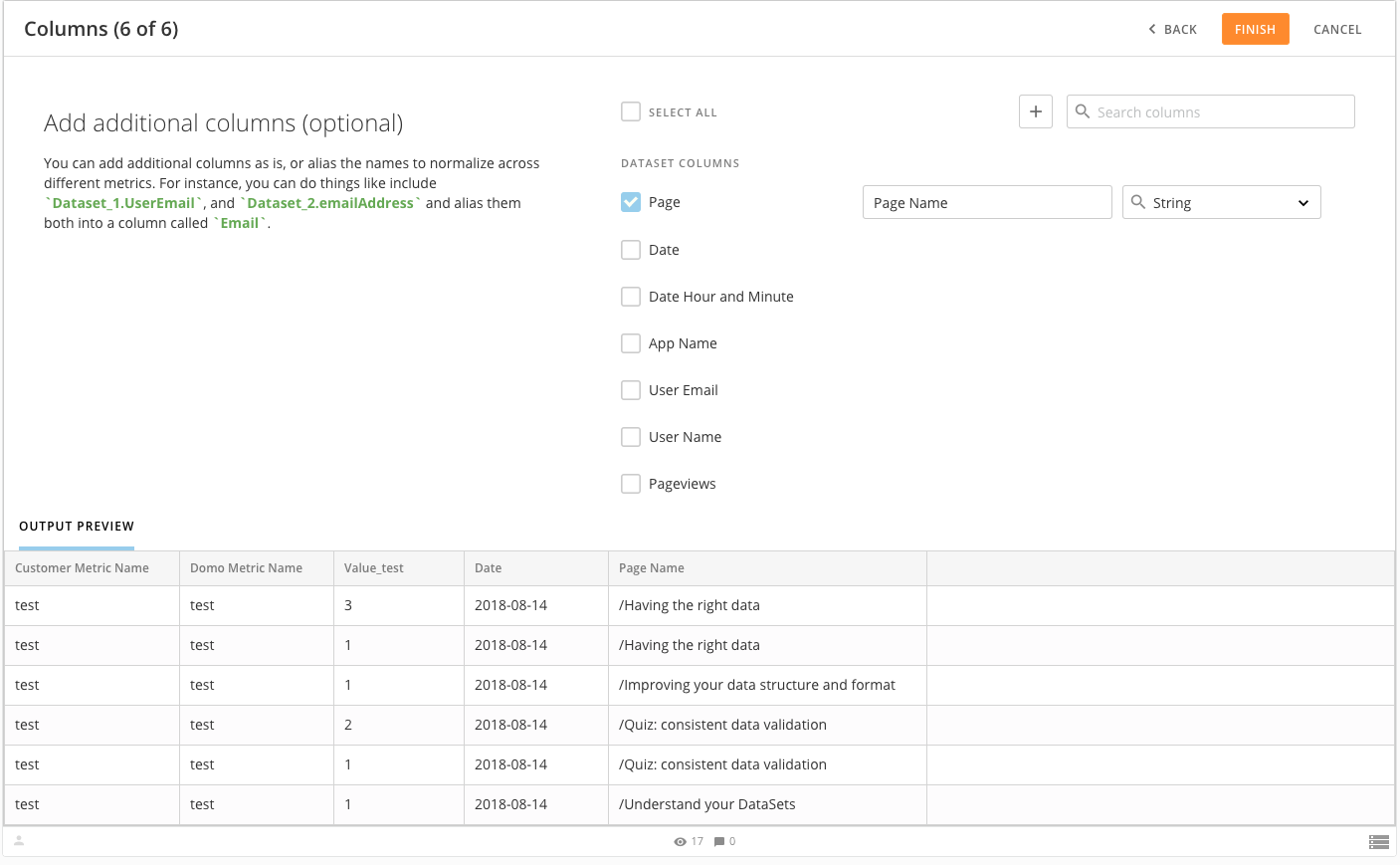Click the comments bubble icon in footer

[719, 842]
